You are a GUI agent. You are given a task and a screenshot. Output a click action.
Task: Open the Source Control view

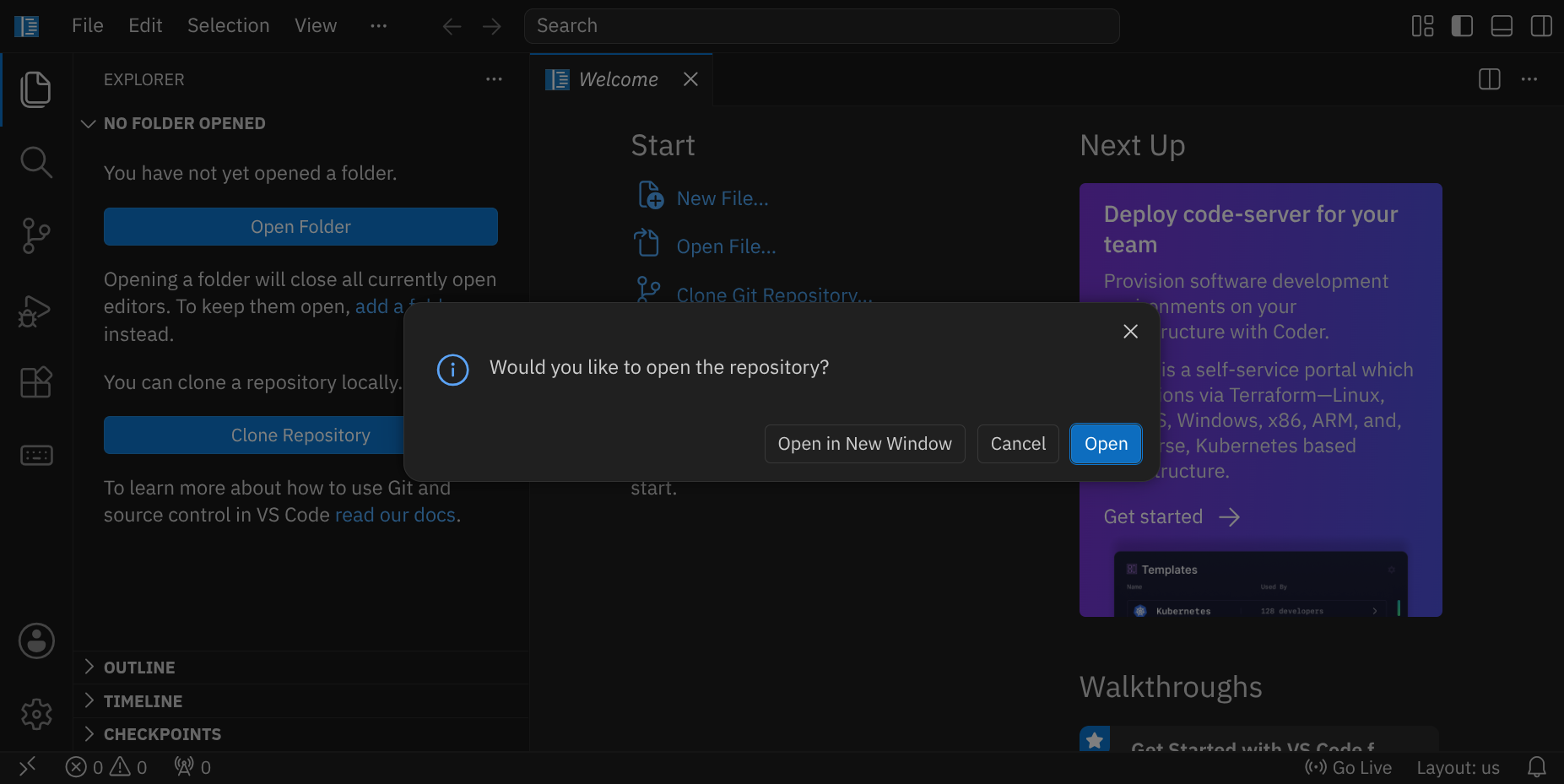[x=35, y=235]
